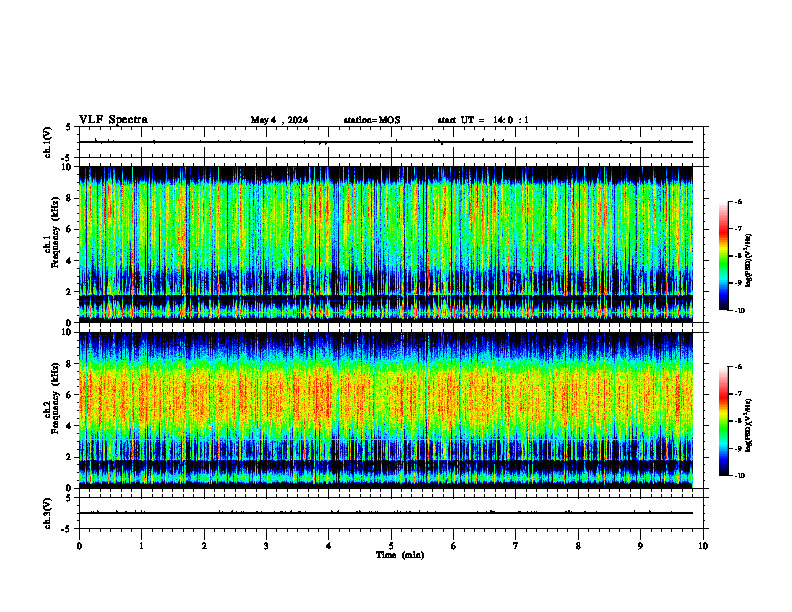Click the ch.1 voltage waveform trace
The height and width of the screenshot is (612, 792).
tap(386, 142)
